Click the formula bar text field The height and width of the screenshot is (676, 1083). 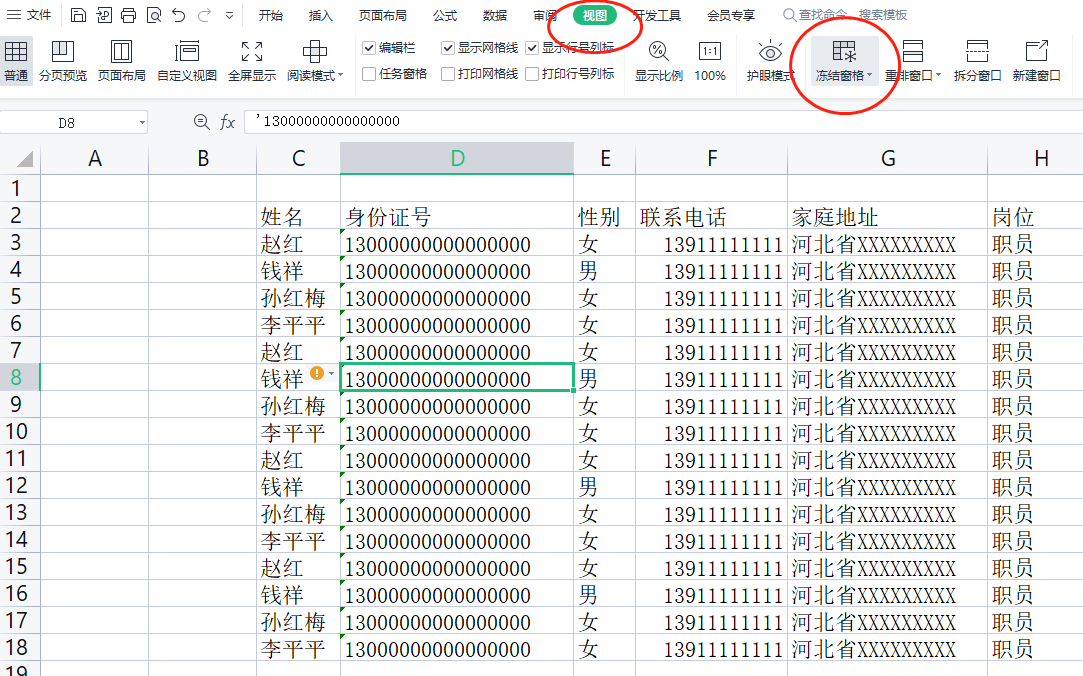663,122
